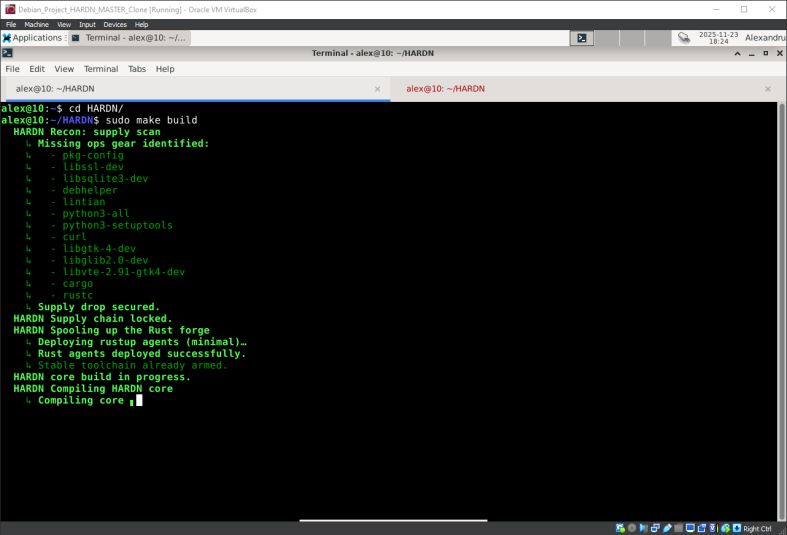Click the 'lintian' package entry

[x=84, y=202]
